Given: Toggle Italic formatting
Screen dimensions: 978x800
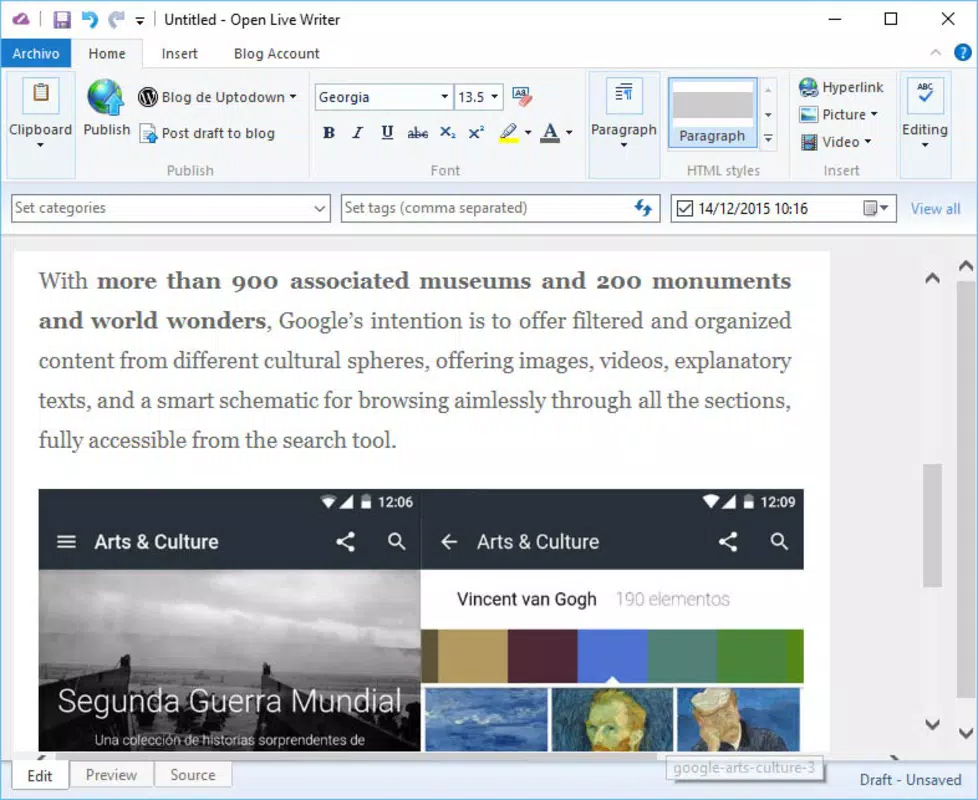Looking at the screenshot, I should (358, 132).
